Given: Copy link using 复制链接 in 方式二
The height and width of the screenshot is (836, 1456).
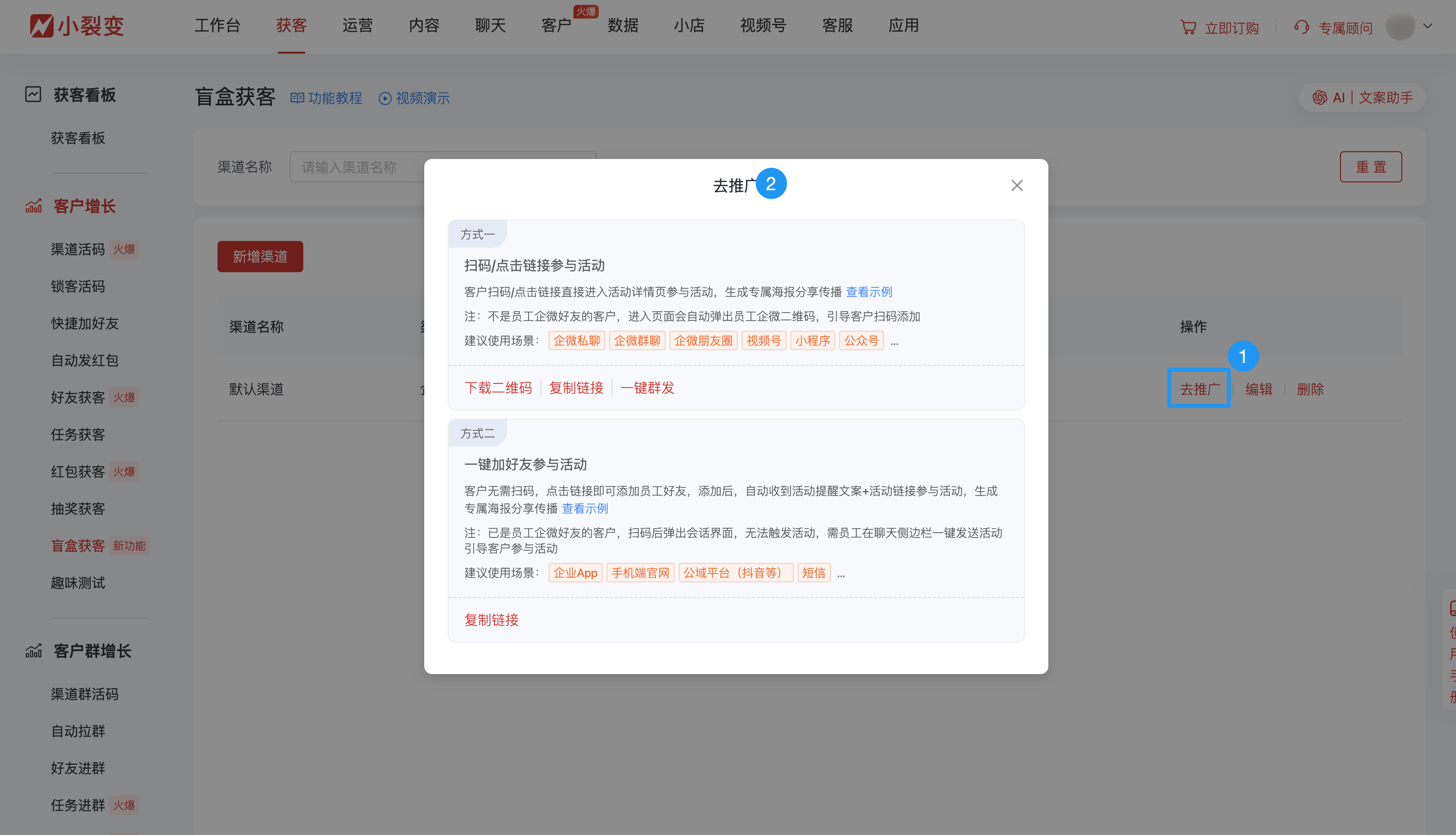Looking at the screenshot, I should (x=491, y=620).
